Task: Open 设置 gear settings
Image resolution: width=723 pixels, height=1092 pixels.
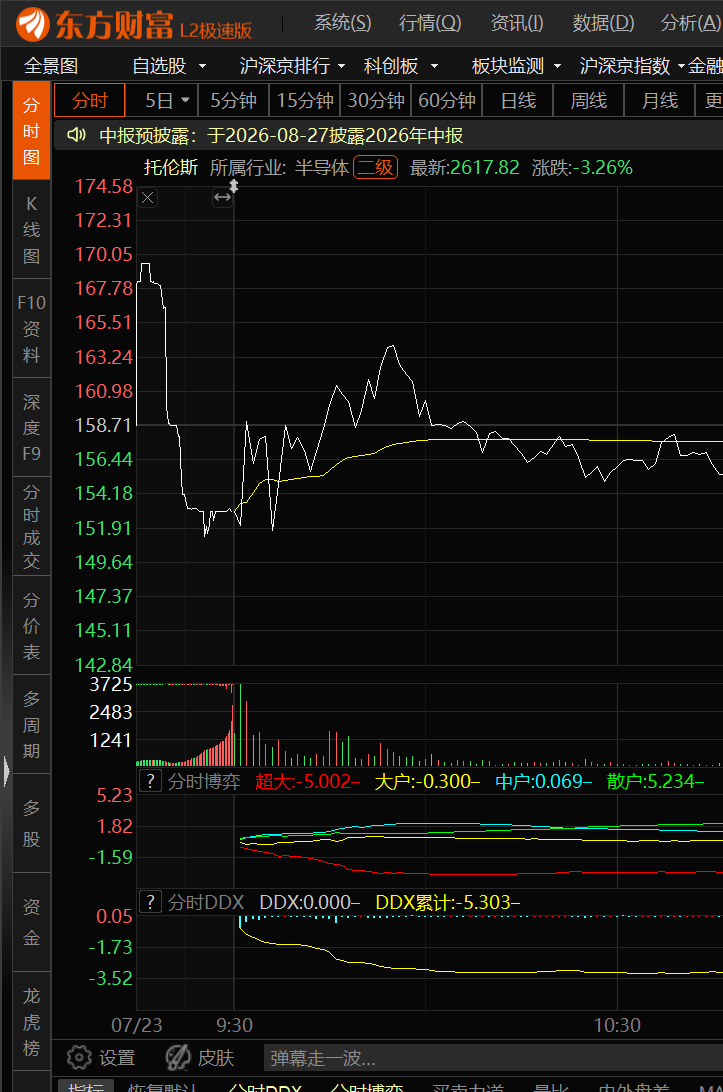Action: (x=101, y=1058)
